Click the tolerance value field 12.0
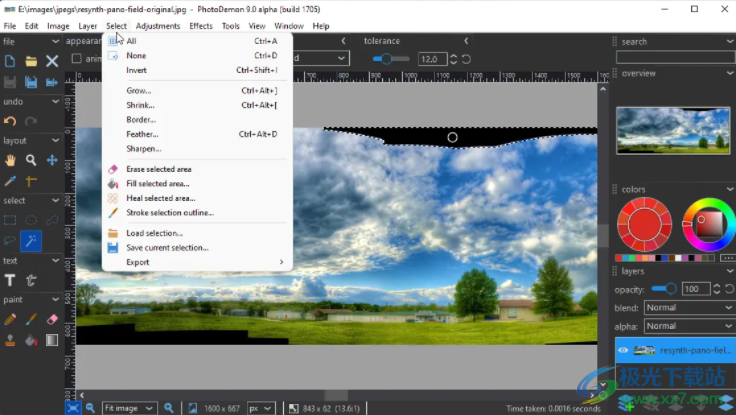The width and height of the screenshot is (736, 415). pyautogui.click(x=432, y=59)
